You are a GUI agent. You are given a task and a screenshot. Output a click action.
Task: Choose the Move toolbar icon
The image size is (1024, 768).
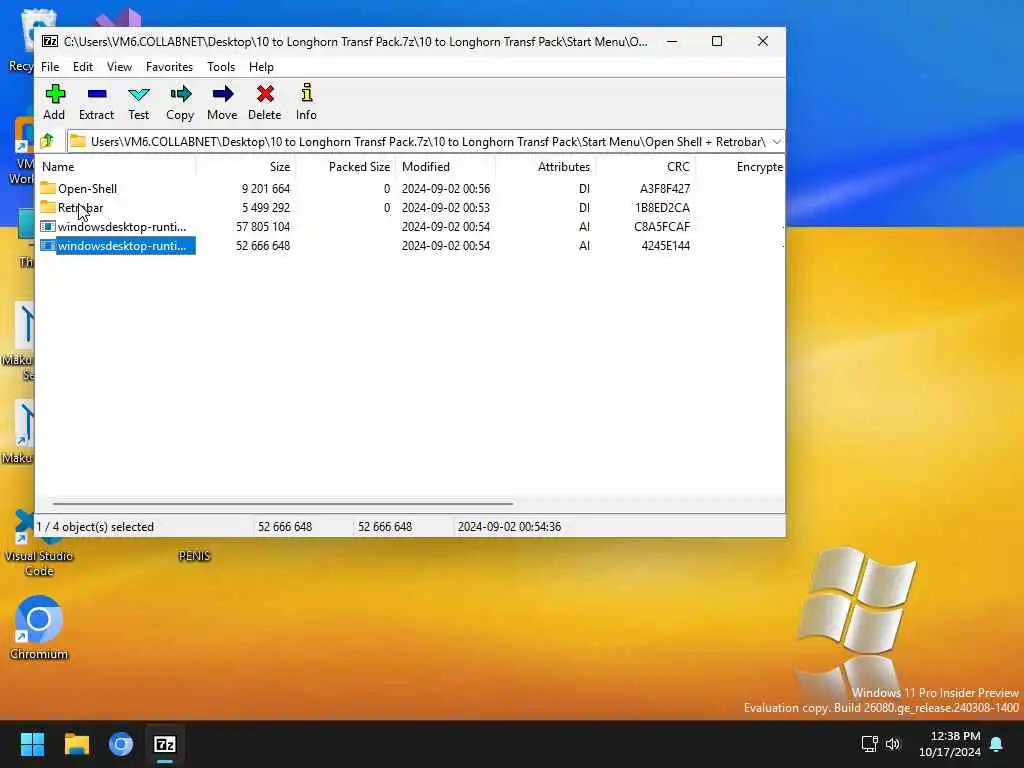click(x=223, y=94)
